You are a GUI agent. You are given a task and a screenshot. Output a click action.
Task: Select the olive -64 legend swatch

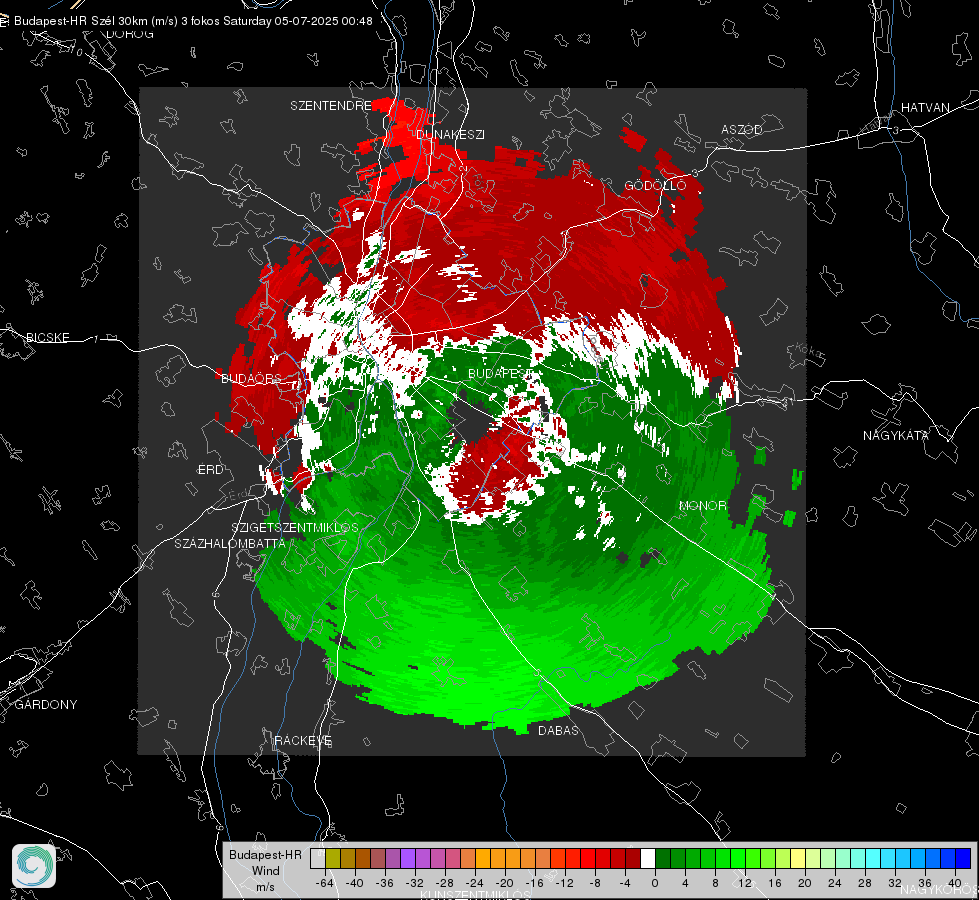[333, 859]
